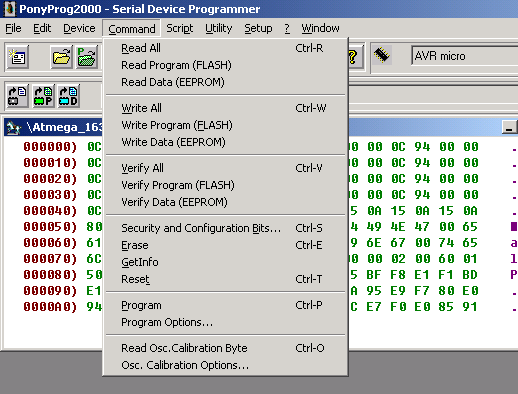518x394 pixels.
Task: Open the ? help menu
Action: point(287,28)
